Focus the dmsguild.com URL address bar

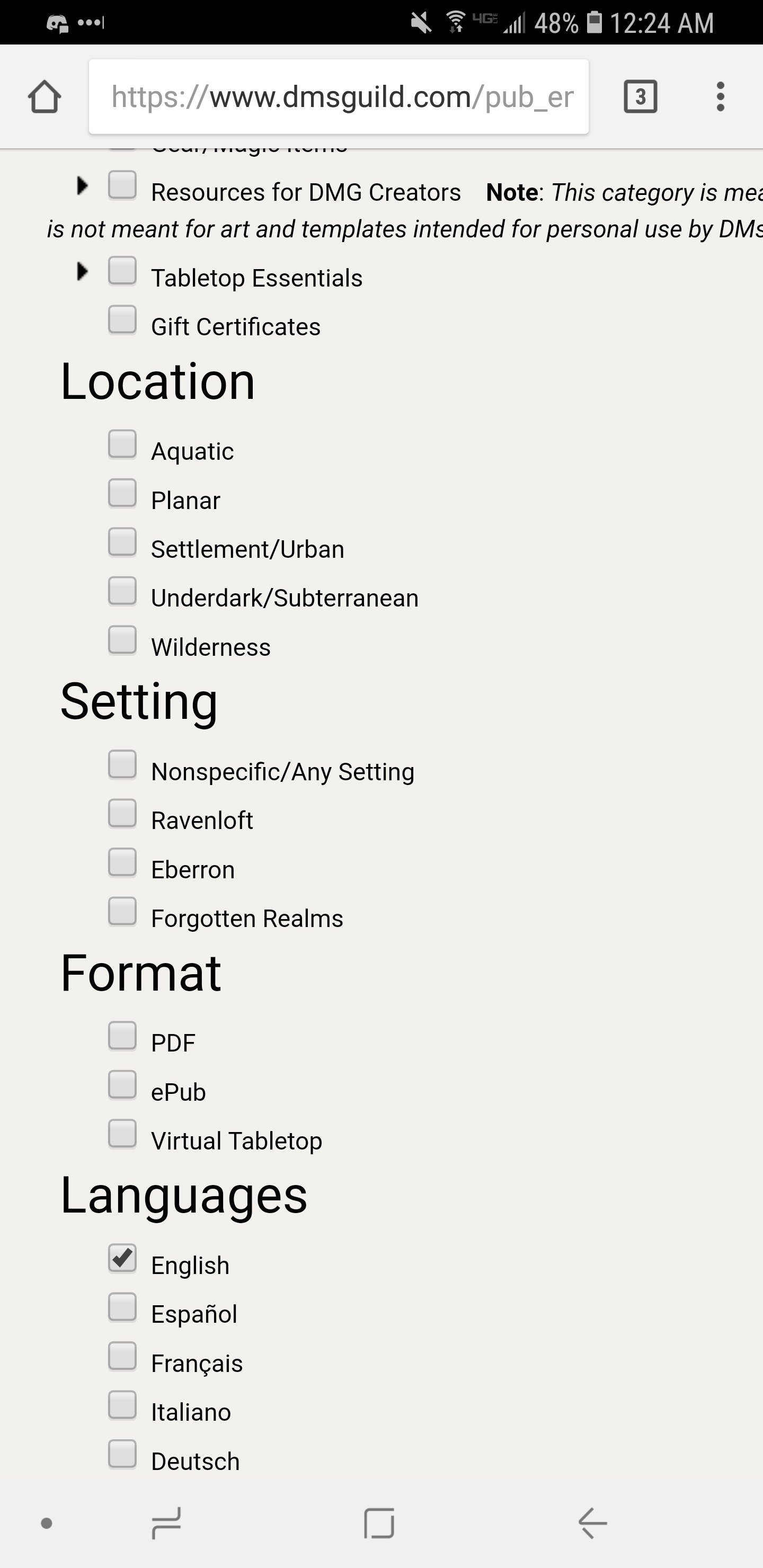(x=339, y=97)
